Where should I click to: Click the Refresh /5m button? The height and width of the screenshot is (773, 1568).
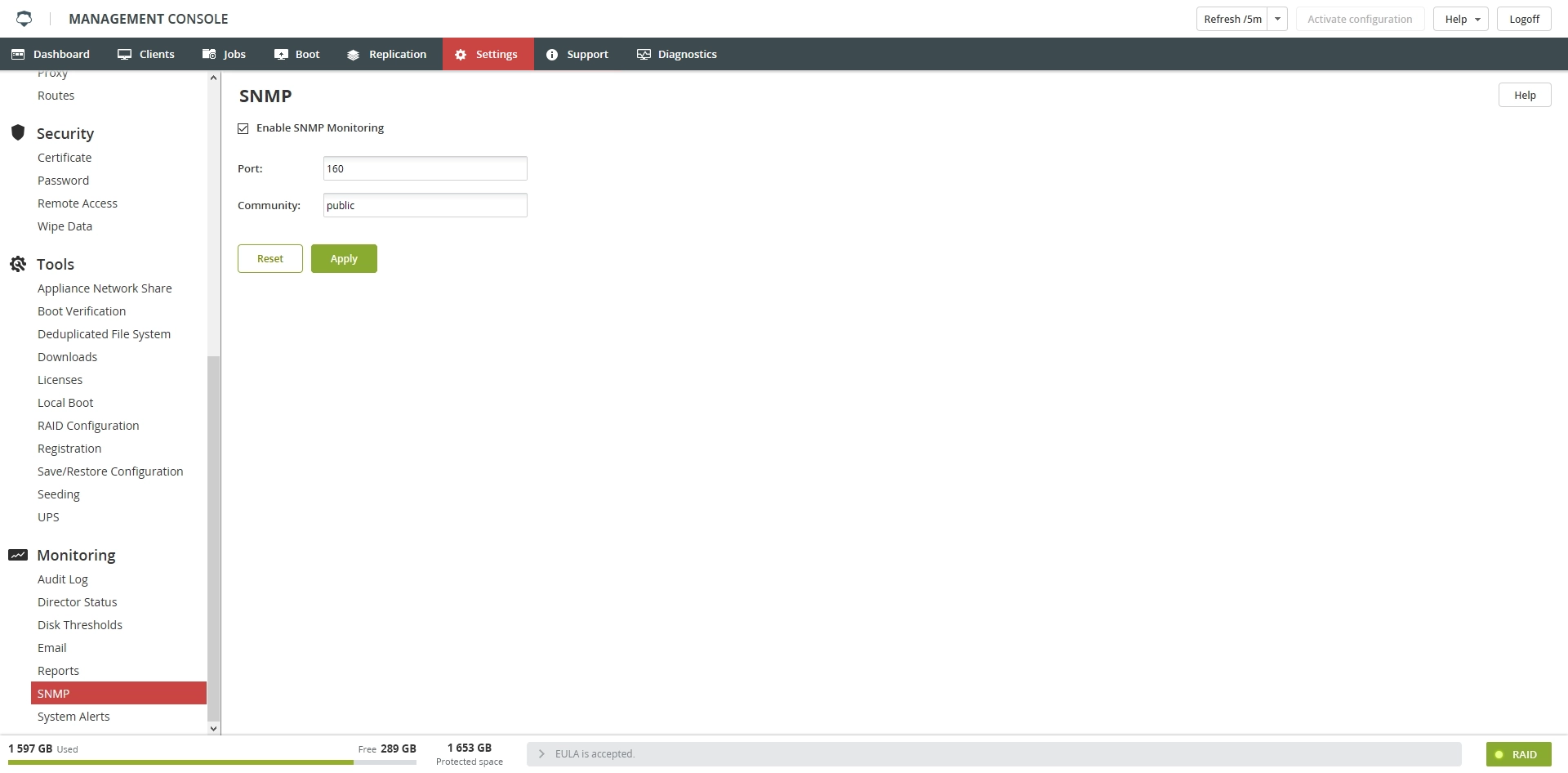[x=1232, y=19]
